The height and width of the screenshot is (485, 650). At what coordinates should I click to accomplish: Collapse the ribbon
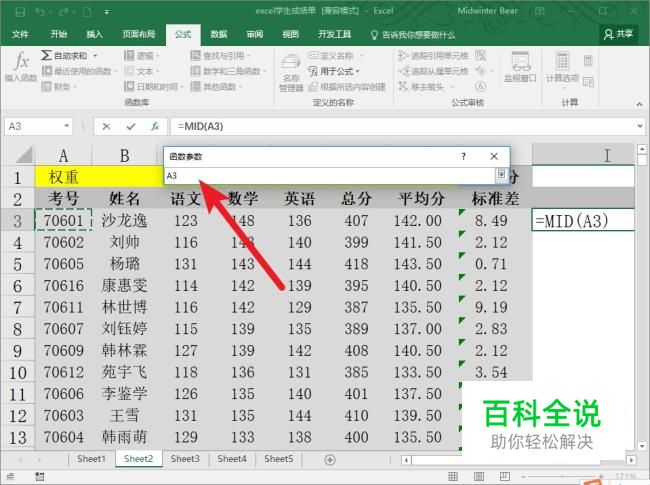[x=639, y=104]
